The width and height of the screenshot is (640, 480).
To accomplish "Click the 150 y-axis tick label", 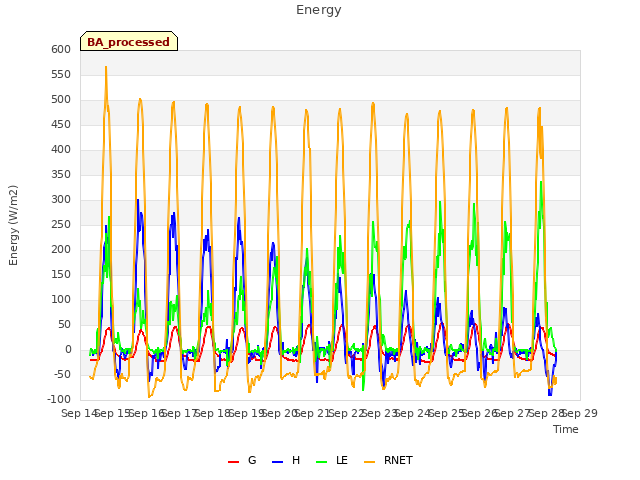I will click(x=61, y=274).
